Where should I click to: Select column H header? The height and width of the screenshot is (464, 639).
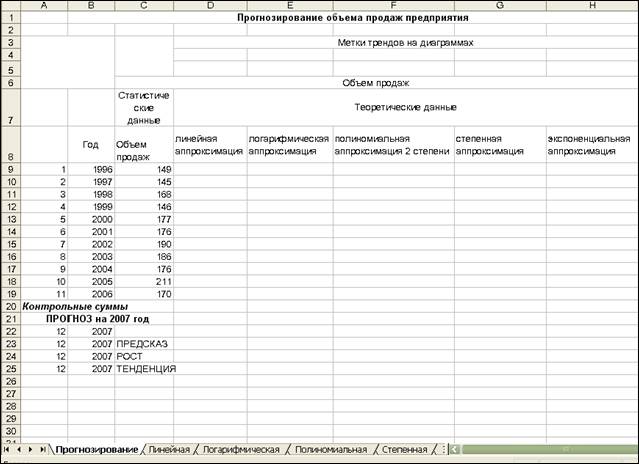click(x=592, y=5)
